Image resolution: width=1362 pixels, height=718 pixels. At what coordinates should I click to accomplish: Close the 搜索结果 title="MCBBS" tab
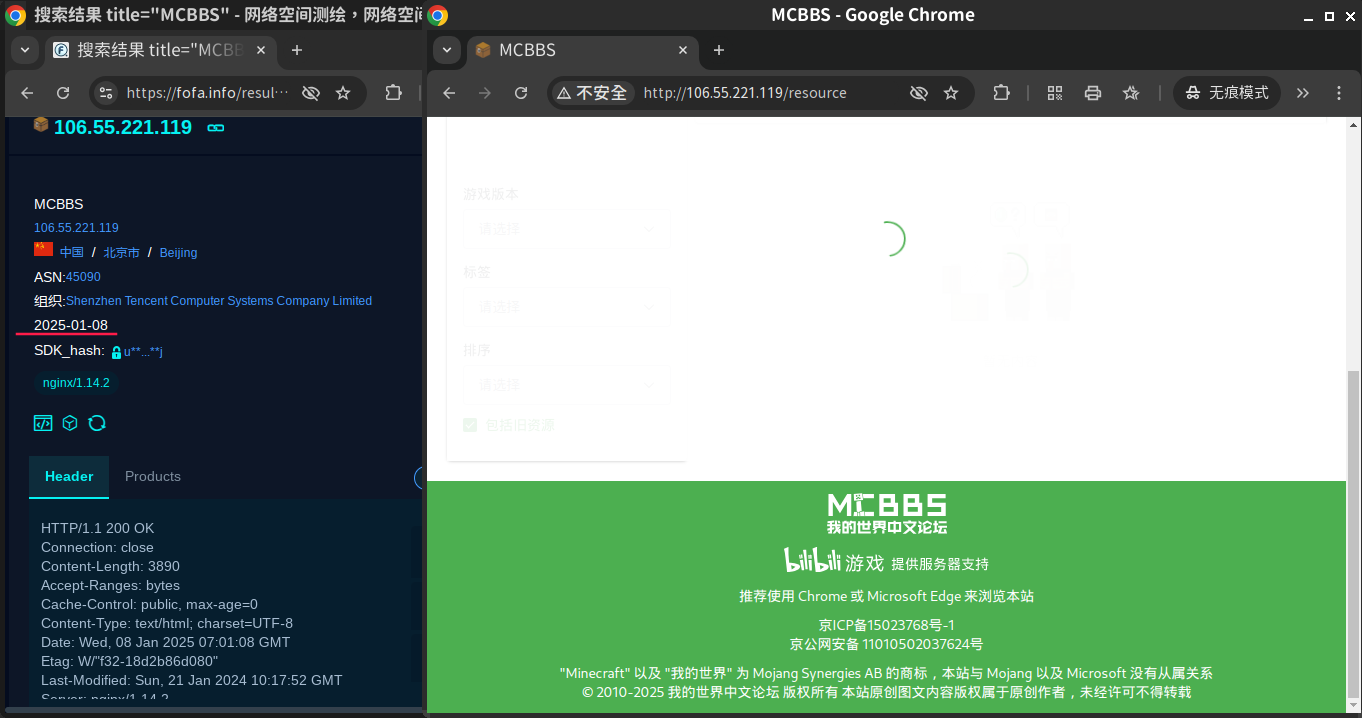point(263,50)
